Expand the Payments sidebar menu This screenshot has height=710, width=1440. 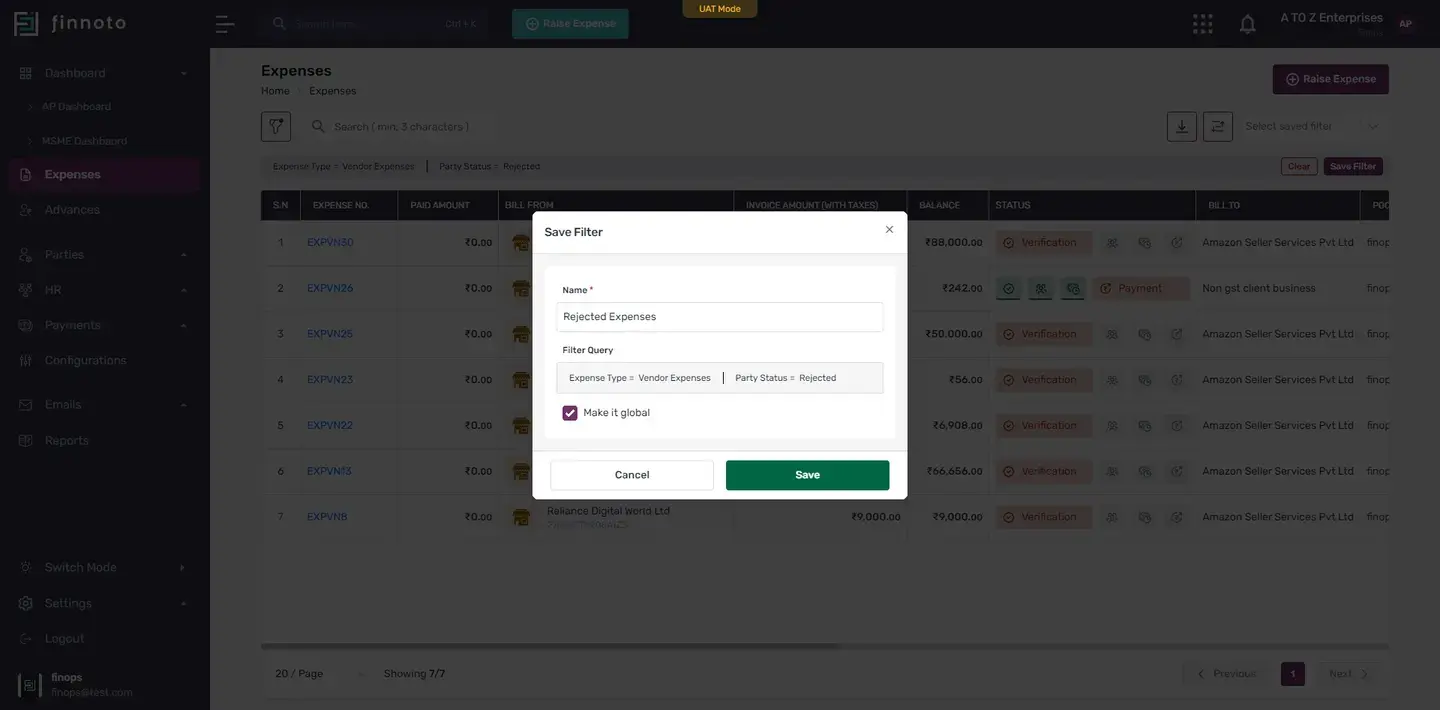click(x=103, y=325)
